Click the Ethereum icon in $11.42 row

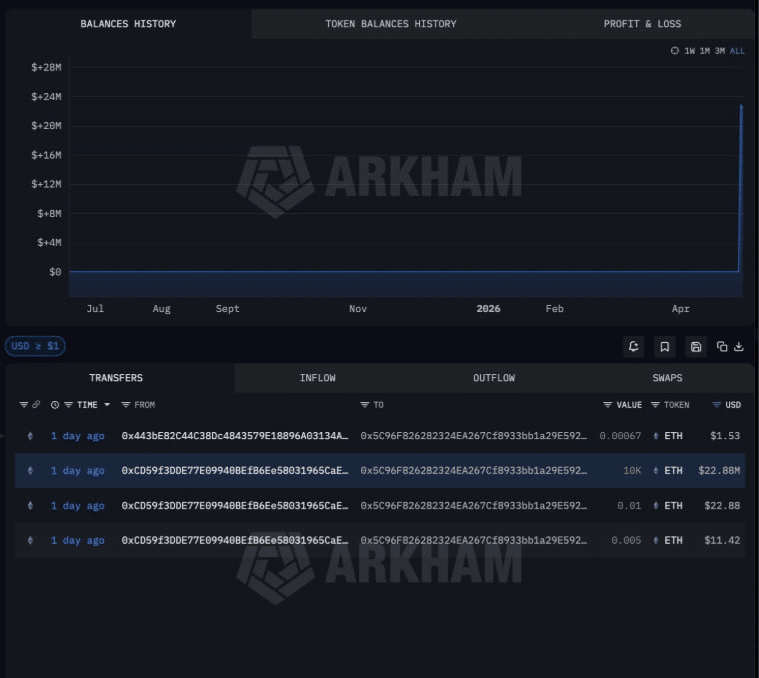[30, 541]
